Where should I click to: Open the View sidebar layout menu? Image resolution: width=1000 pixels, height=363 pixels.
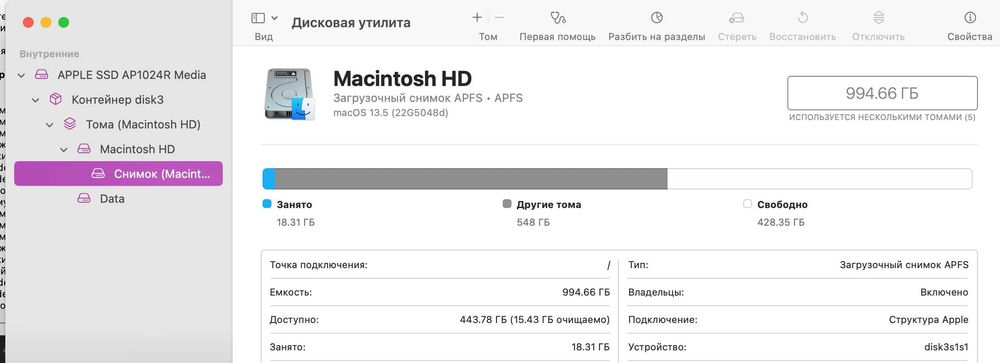tap(274, 18)
